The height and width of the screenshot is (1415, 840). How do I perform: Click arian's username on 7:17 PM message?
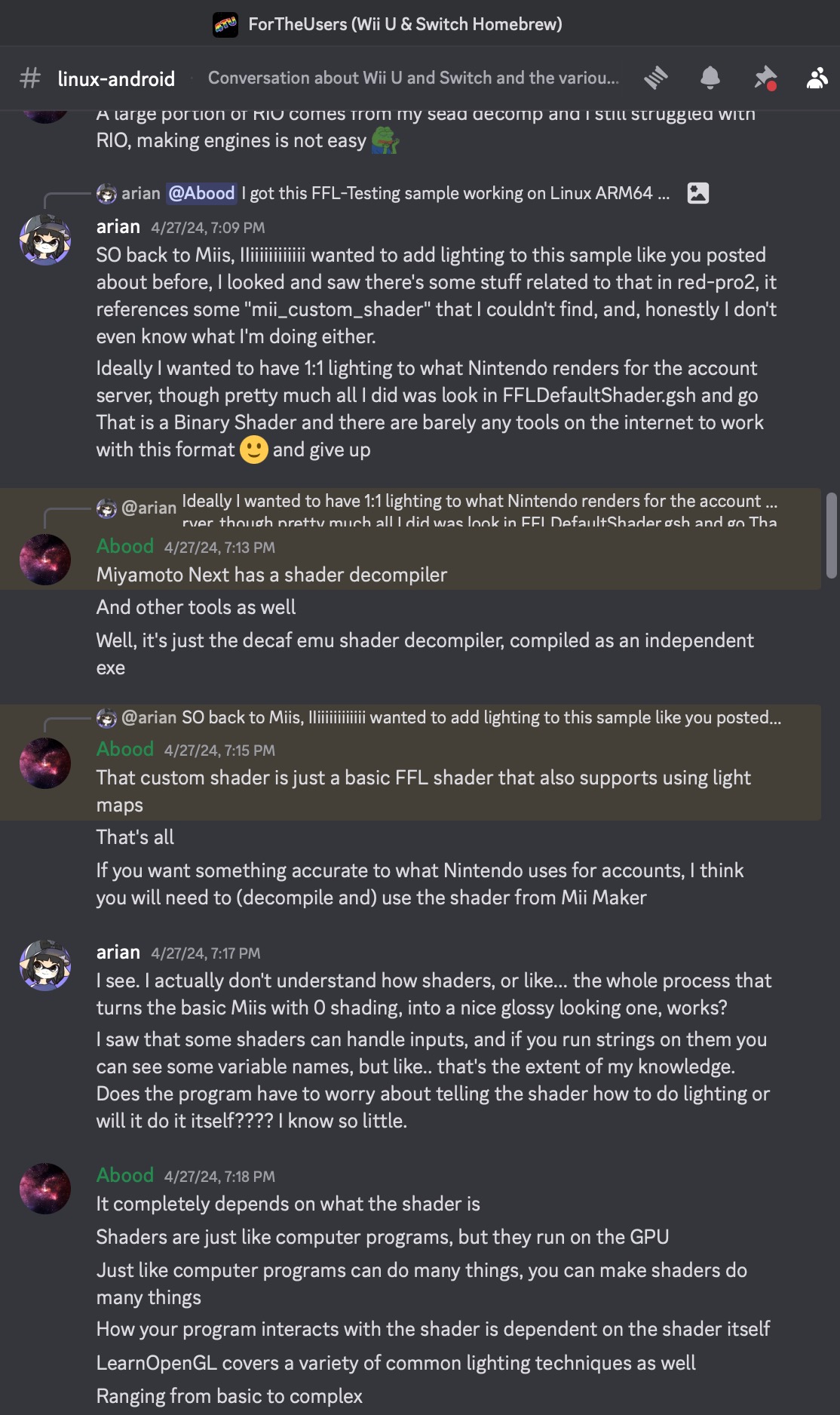pos(118,953)
